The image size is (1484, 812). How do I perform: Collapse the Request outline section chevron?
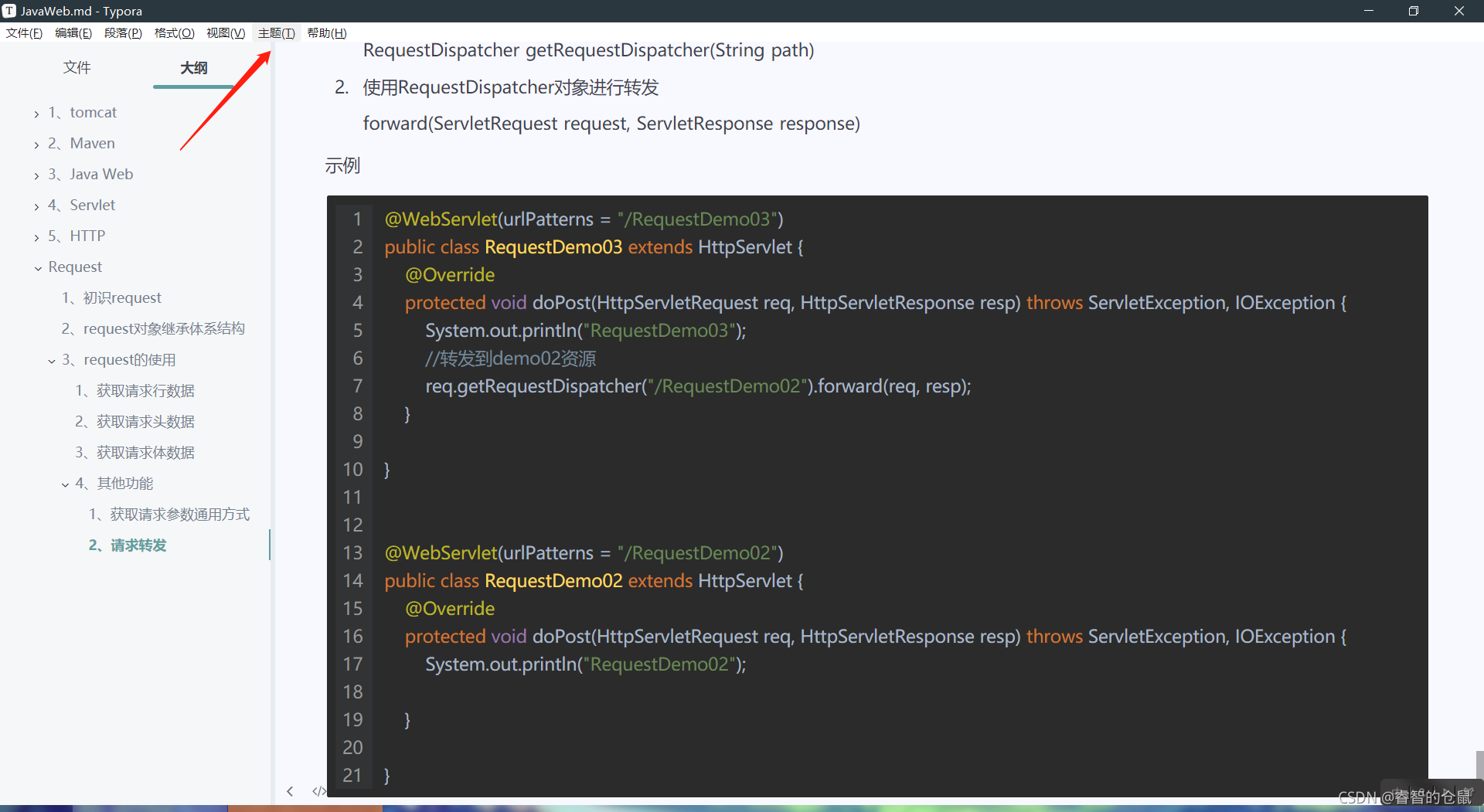[x=38, y=268]
